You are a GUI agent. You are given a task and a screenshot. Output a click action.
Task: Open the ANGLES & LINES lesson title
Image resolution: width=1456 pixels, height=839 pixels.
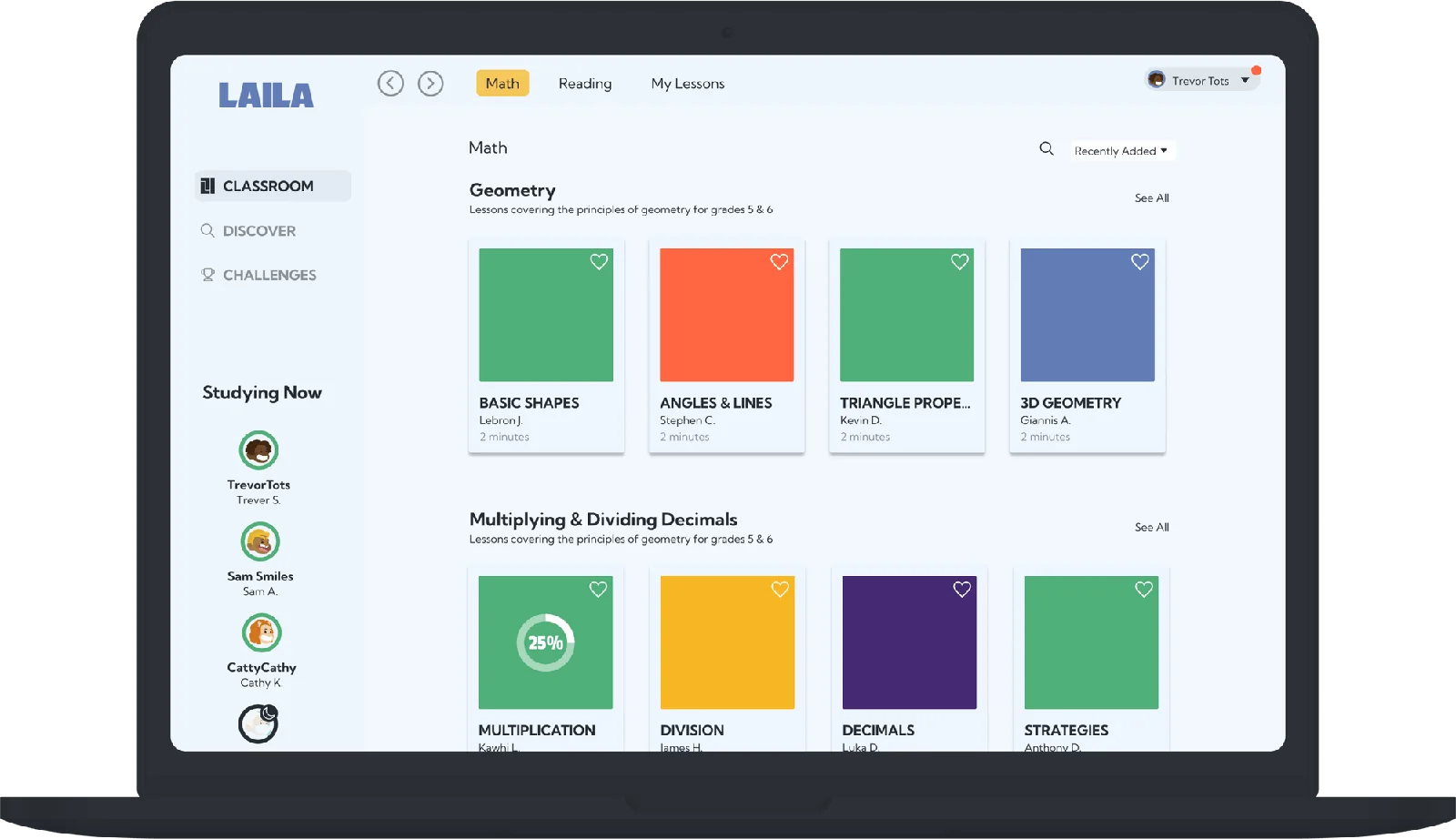(x=715, y=403)
